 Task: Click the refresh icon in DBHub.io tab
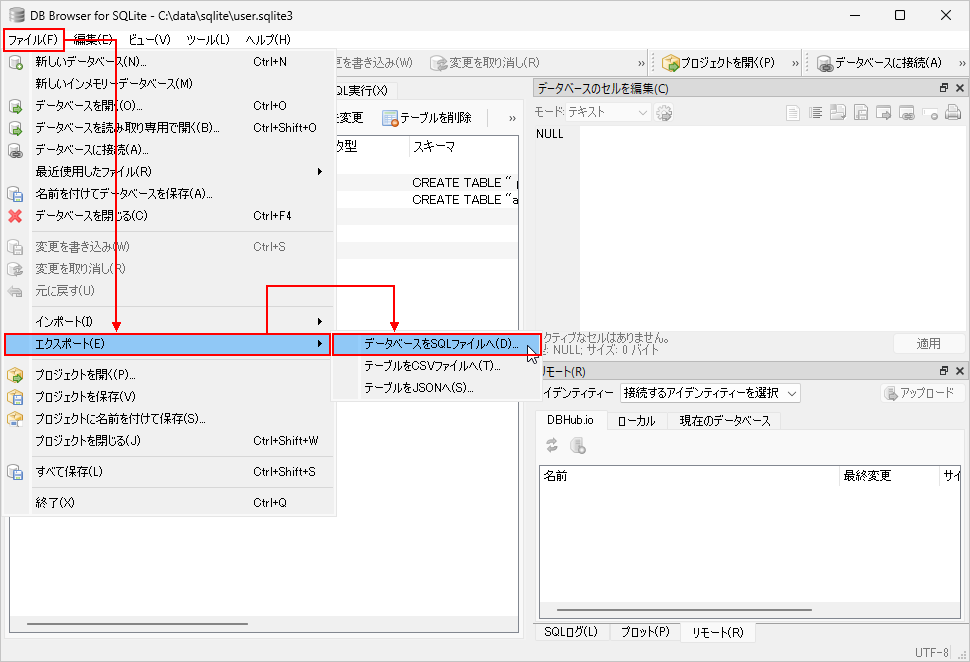click(x=551, y=446)
